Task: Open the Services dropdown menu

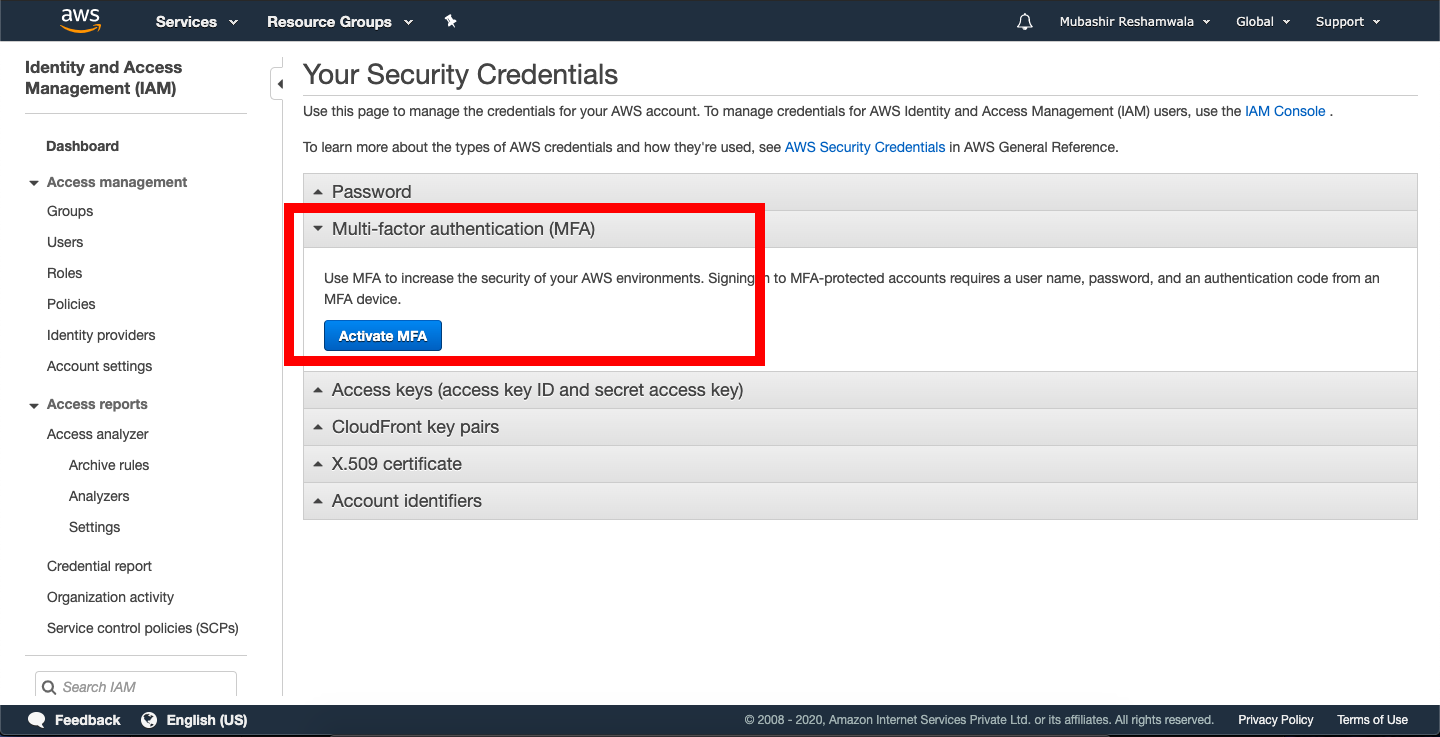Action: point(197,21)
